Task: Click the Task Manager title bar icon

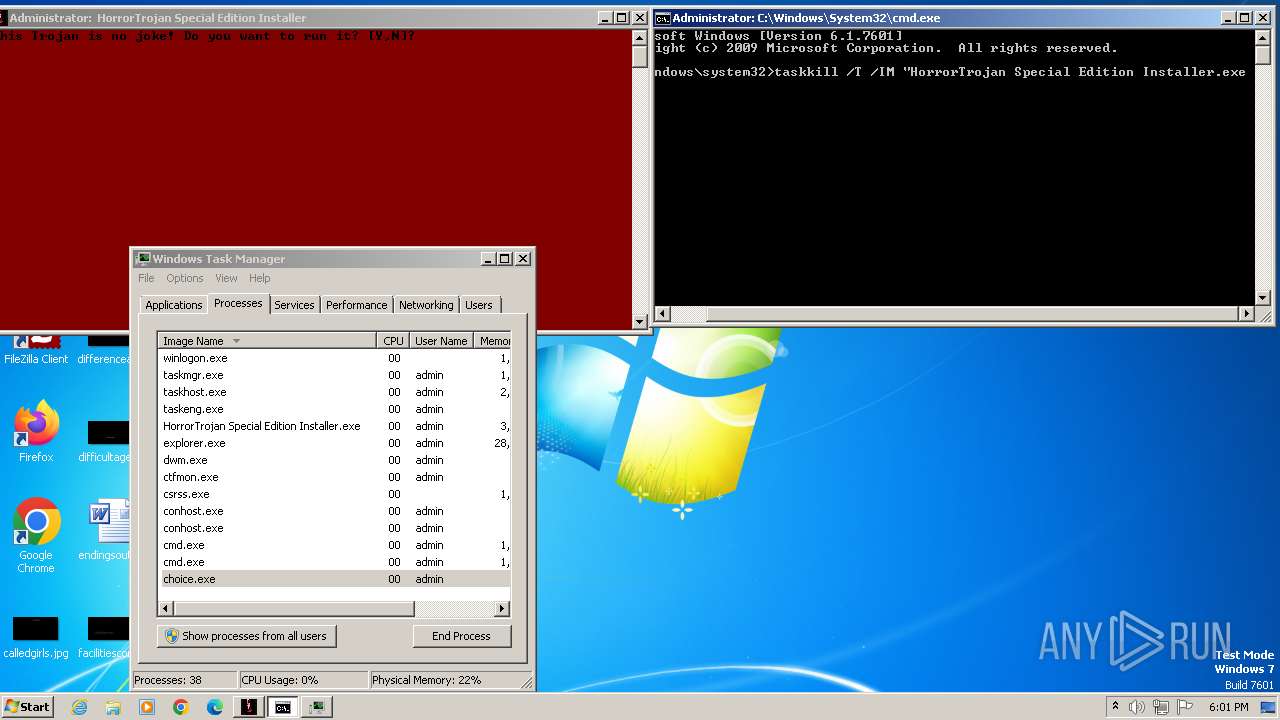Action: click(143, 258)
